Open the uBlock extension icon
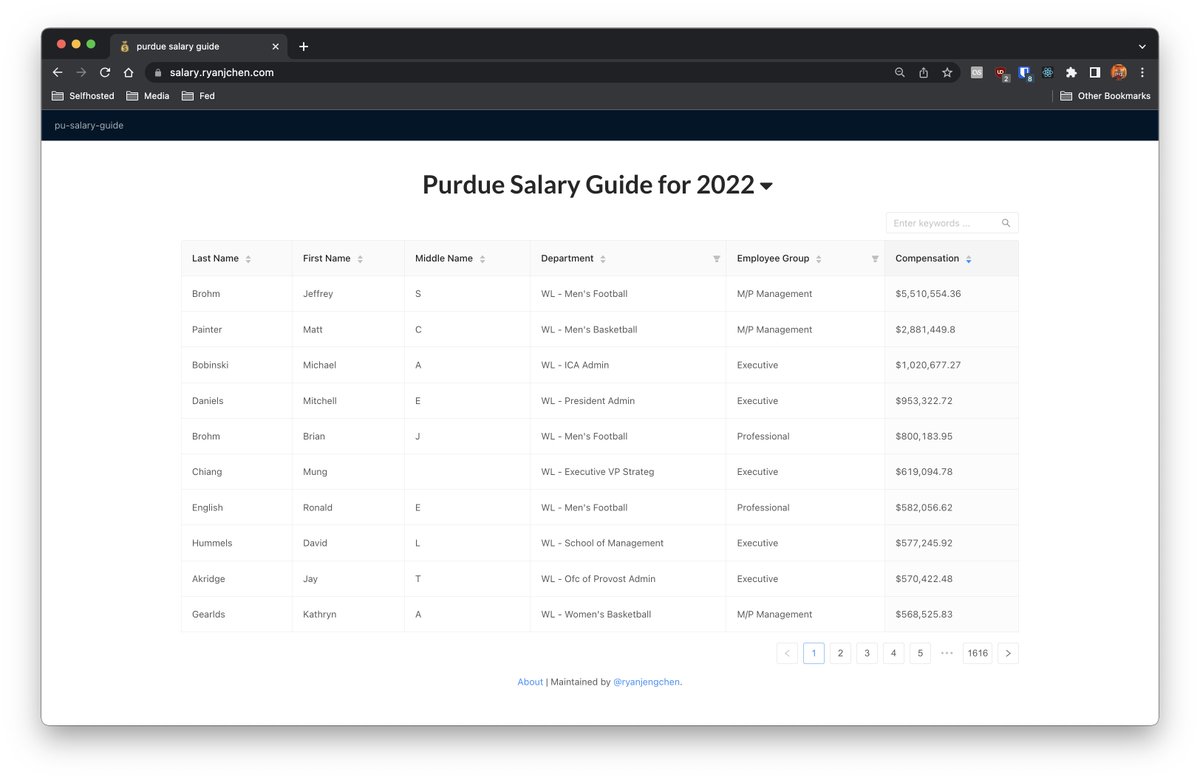The height and width of the screenshot is (780, 1200). pos(1002,73)
